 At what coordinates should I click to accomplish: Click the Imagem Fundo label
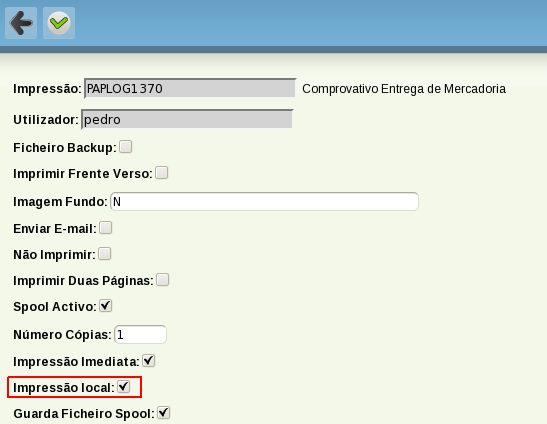click(60, 202)
